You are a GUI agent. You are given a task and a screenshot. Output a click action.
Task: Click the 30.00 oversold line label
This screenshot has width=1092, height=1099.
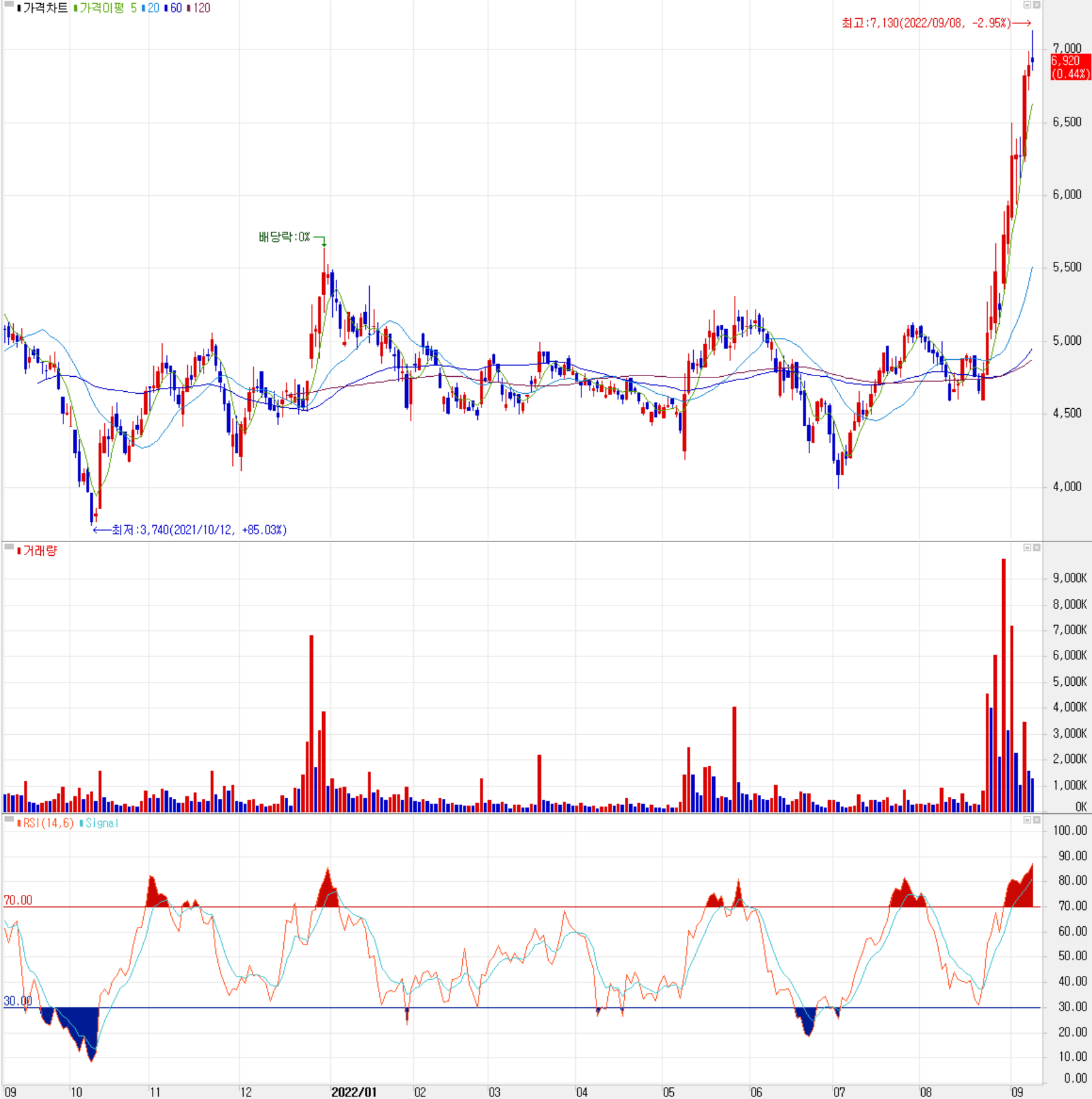(18, 1001)
